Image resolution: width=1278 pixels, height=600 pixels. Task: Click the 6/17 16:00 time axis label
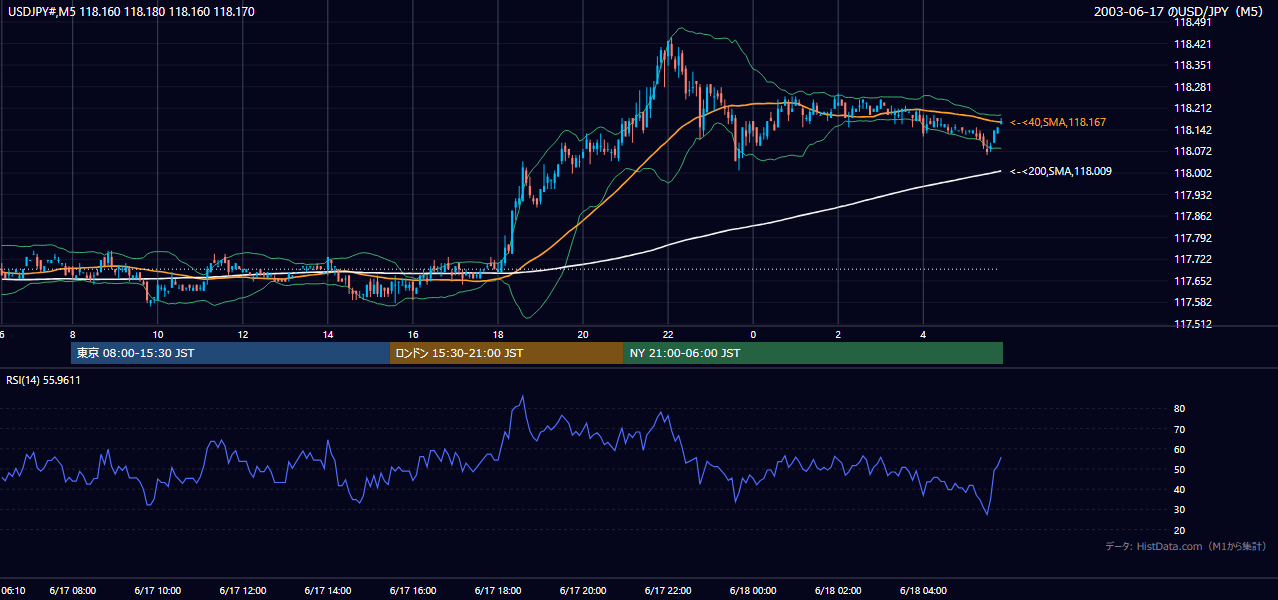click(413, 590)
